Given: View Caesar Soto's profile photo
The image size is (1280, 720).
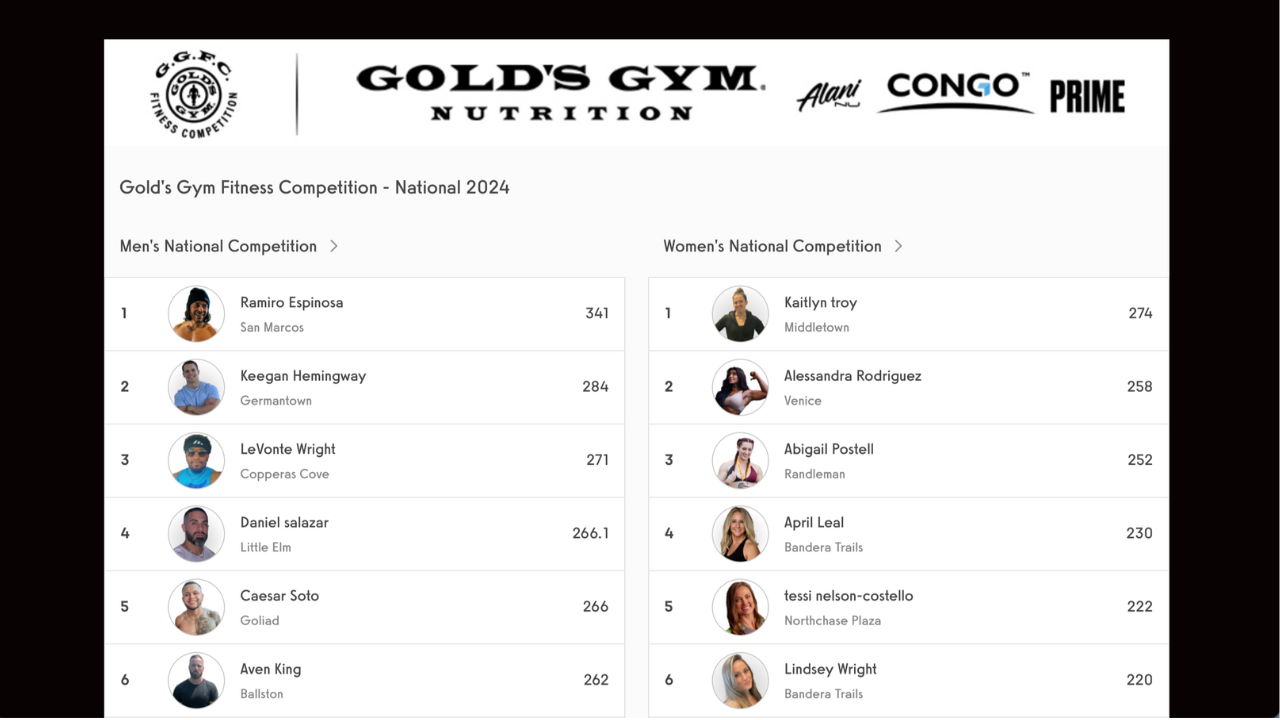Looking at the screenshot, I should click(196, 607).
